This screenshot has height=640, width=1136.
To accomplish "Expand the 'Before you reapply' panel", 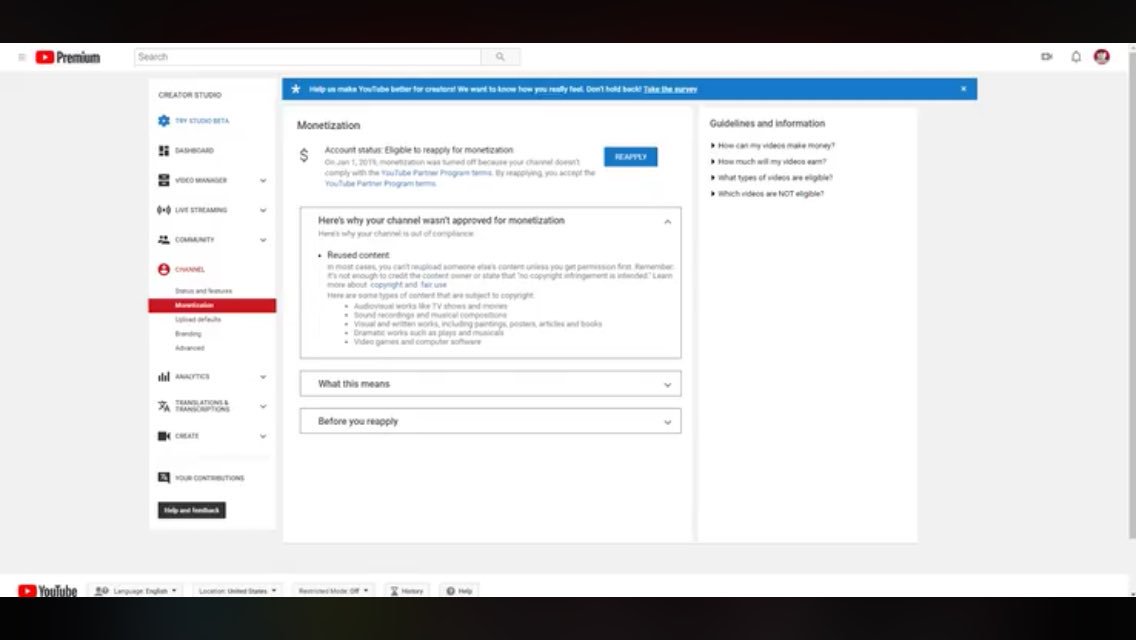I will pyautogui.click(x=490, y=421).
